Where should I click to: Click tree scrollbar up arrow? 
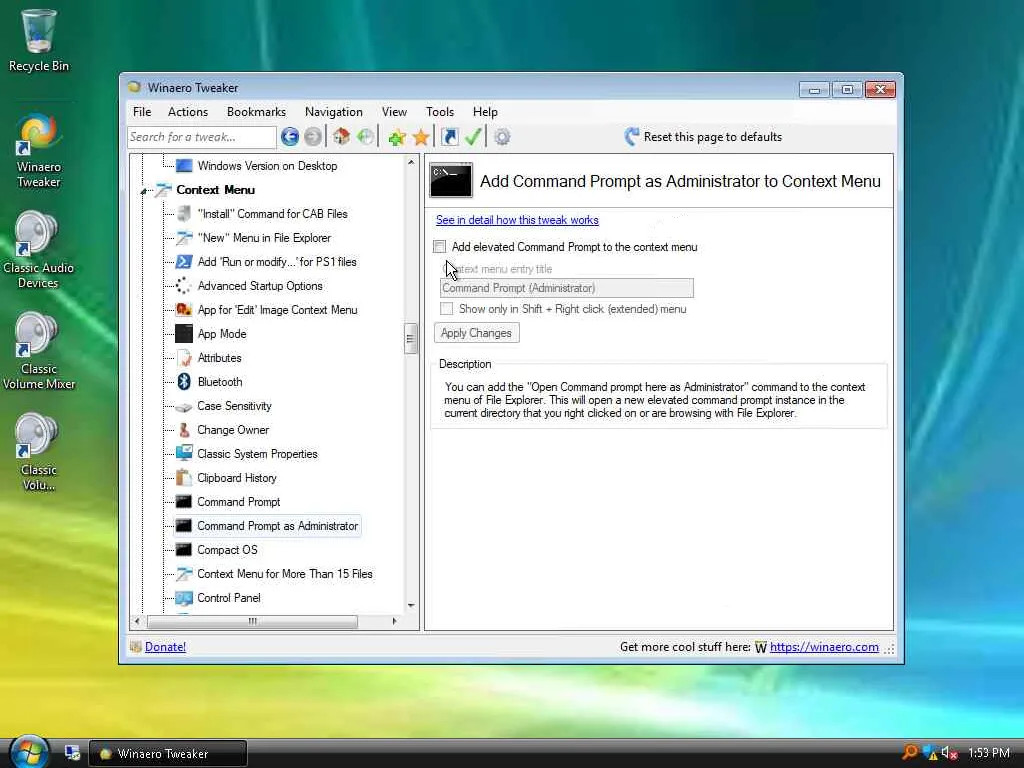point(411,162)
